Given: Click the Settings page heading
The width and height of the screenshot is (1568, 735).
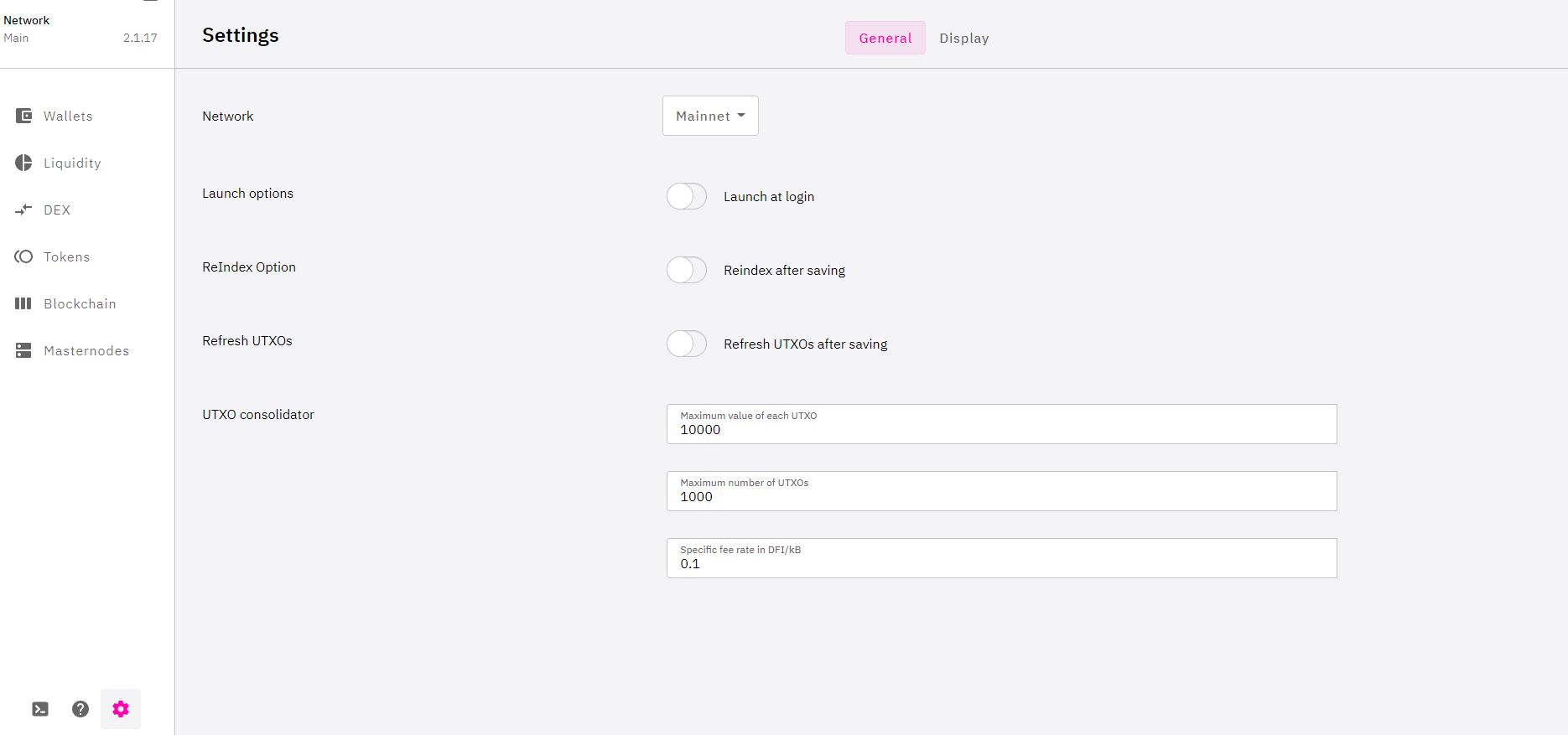Looking at the screenshot, I should coord(241,35).
